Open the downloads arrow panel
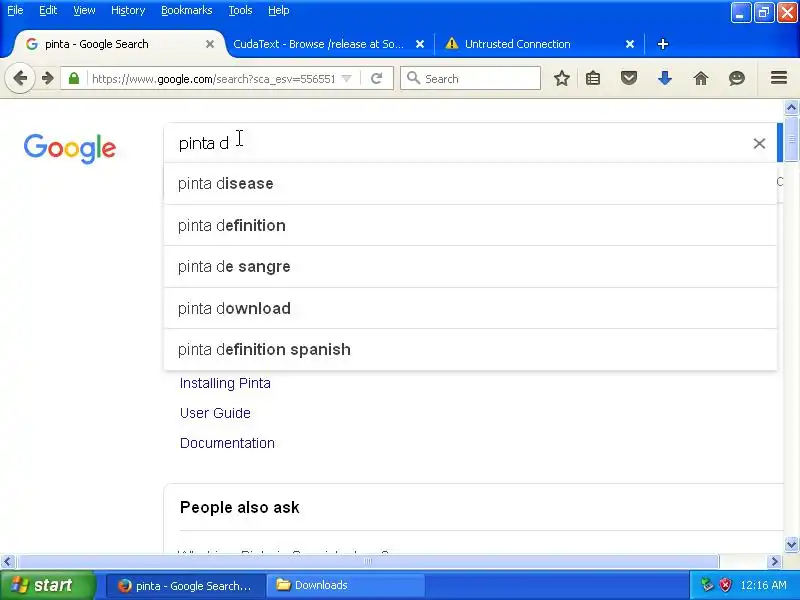Screen dimensions: 800x600 665,79
